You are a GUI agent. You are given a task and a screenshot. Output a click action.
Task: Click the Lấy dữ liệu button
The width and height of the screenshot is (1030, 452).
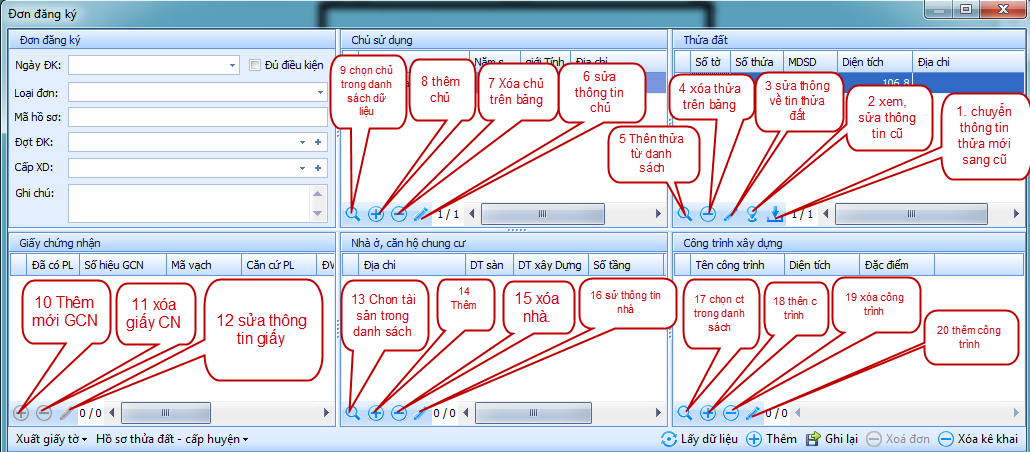coord(700,439)
